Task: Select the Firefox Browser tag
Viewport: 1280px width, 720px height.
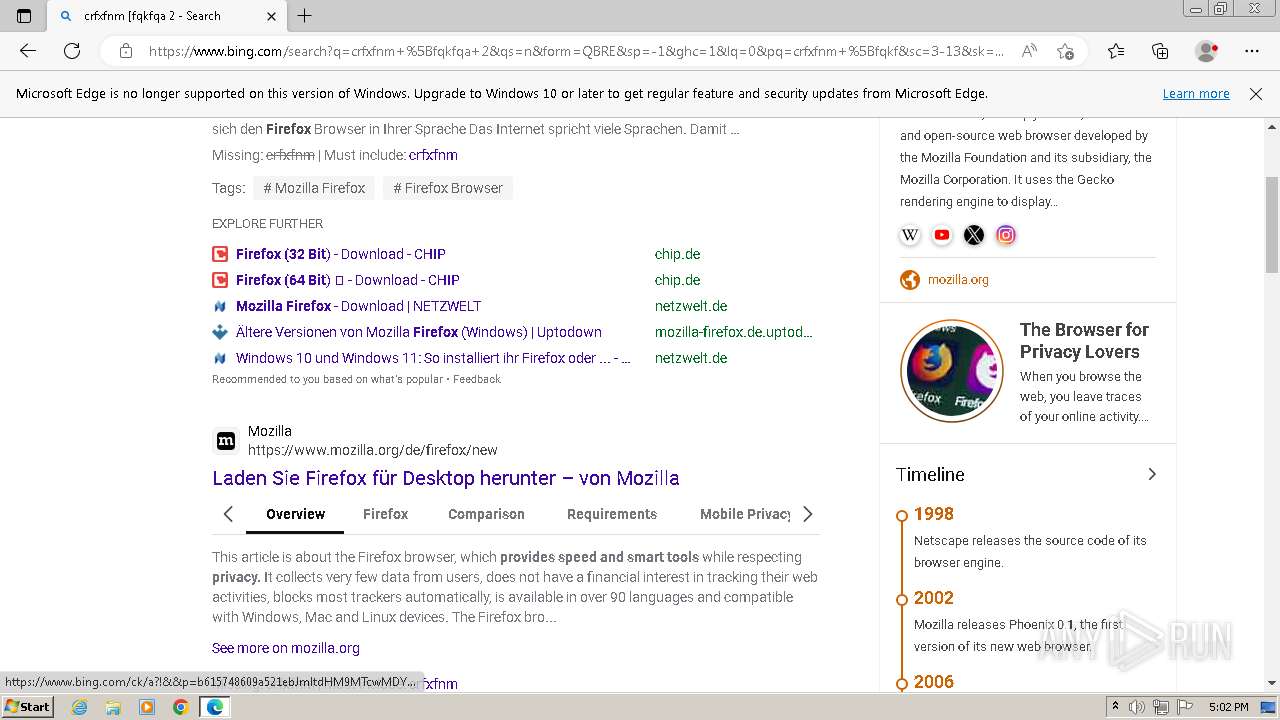Action: click(448, 188)
